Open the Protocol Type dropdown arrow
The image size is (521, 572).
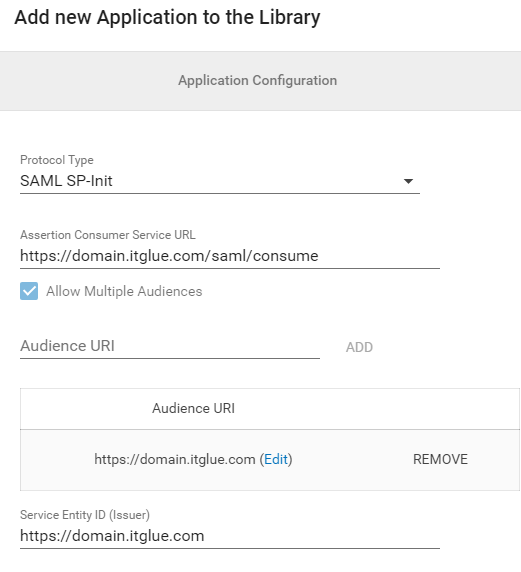(408, 181)
